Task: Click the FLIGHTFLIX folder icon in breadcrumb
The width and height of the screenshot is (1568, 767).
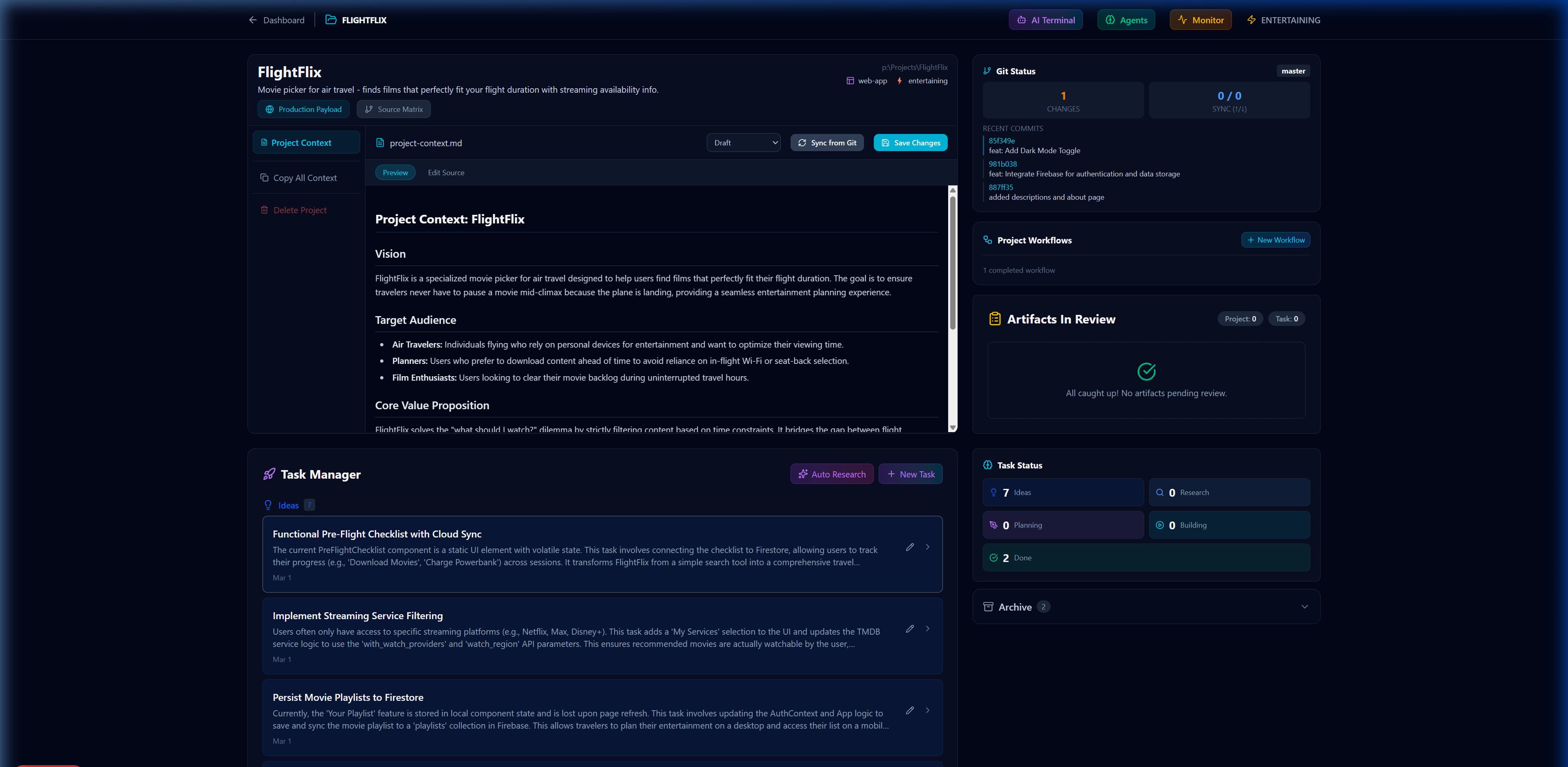Action: 330,20
